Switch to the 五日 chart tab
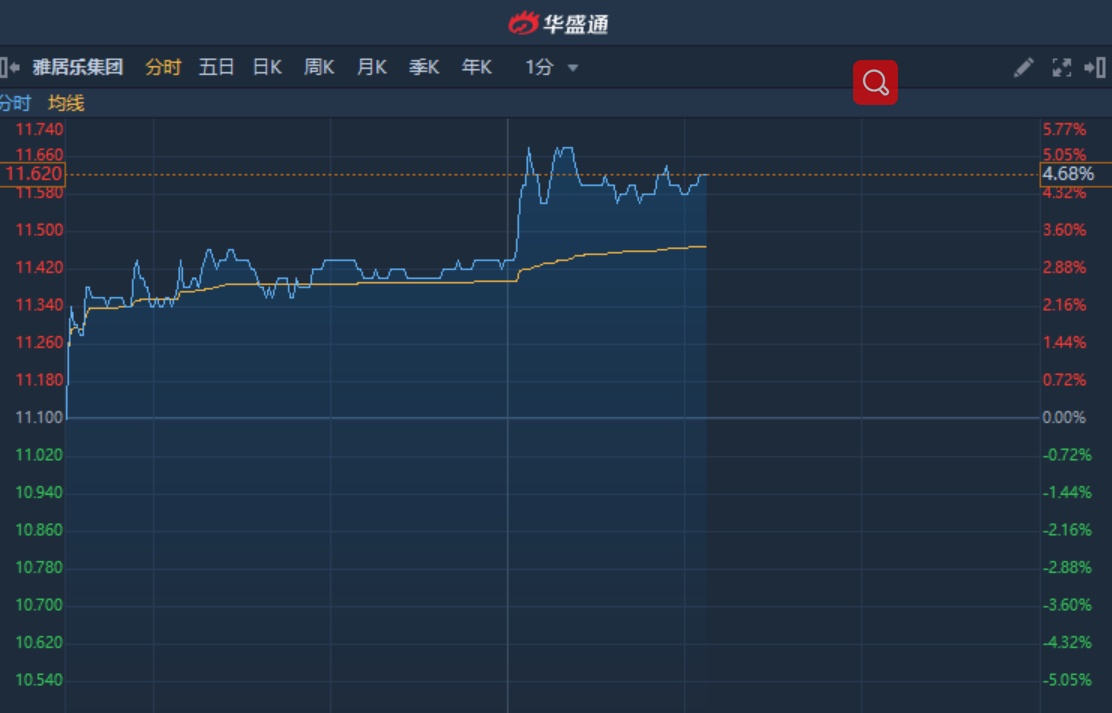Image resolution: width=1112 pixels, height=713 pixels. pyautogui.click(x=216, y=67)
